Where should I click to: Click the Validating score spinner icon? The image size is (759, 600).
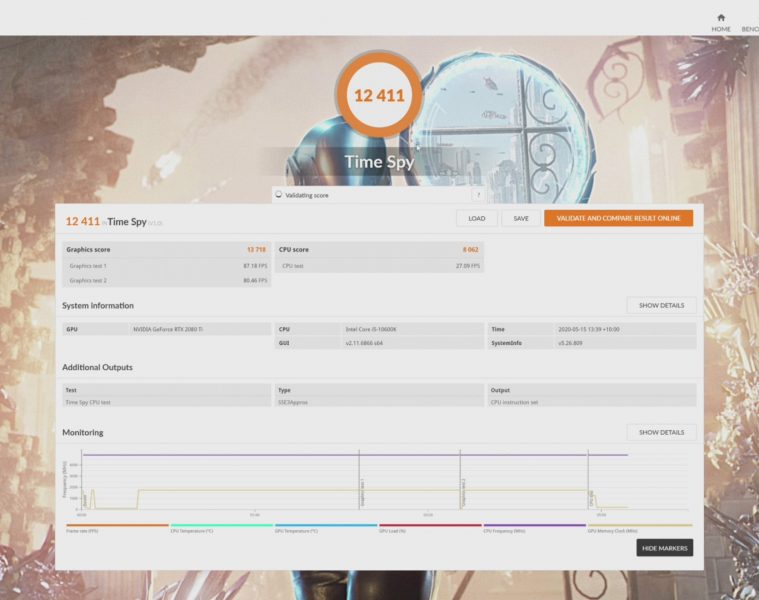pyautogui.click(x=278, y=195)
